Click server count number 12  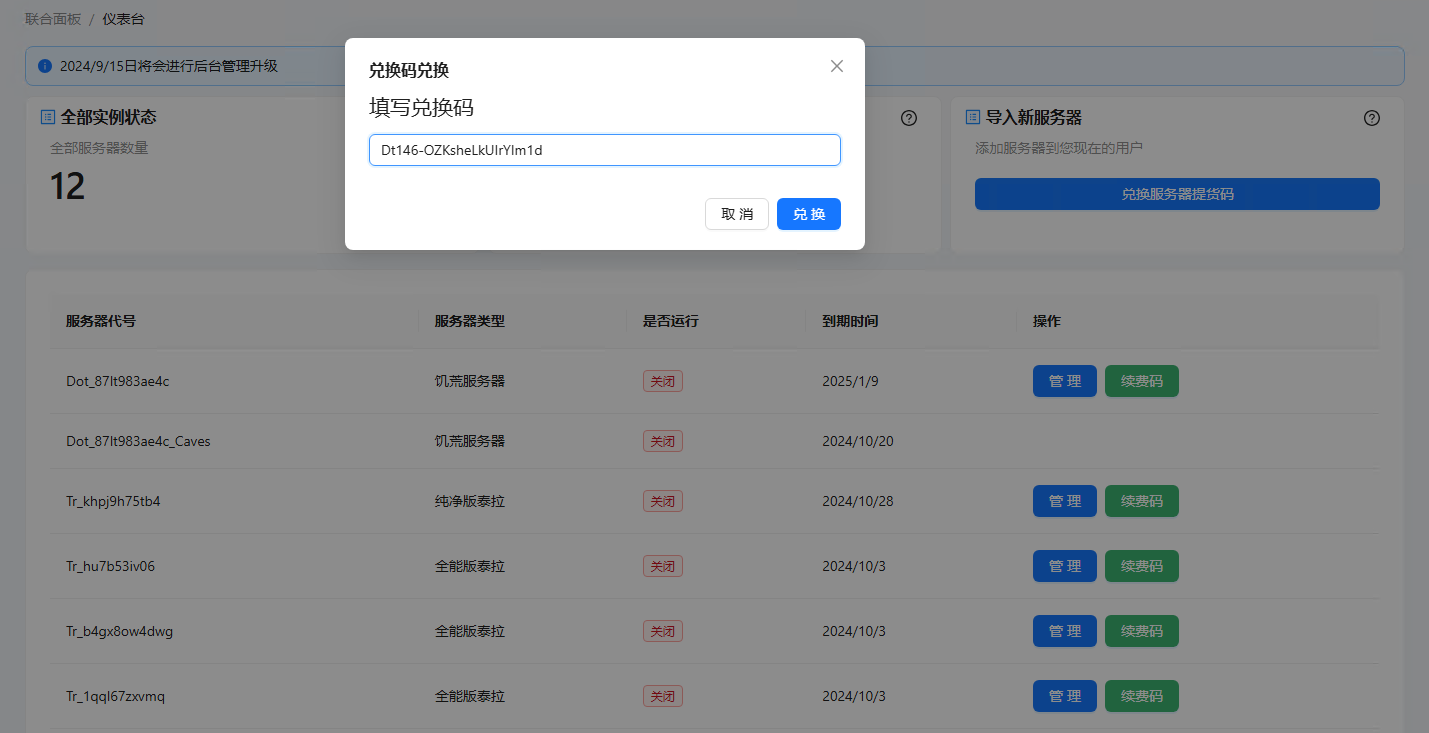68,187
